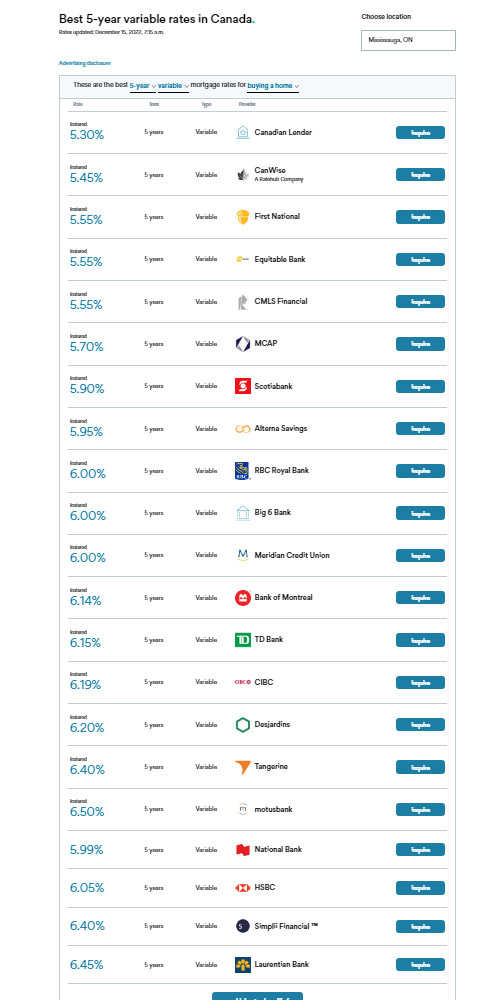Click the Scotiabank red logo icon

click(x=242, y=386)
